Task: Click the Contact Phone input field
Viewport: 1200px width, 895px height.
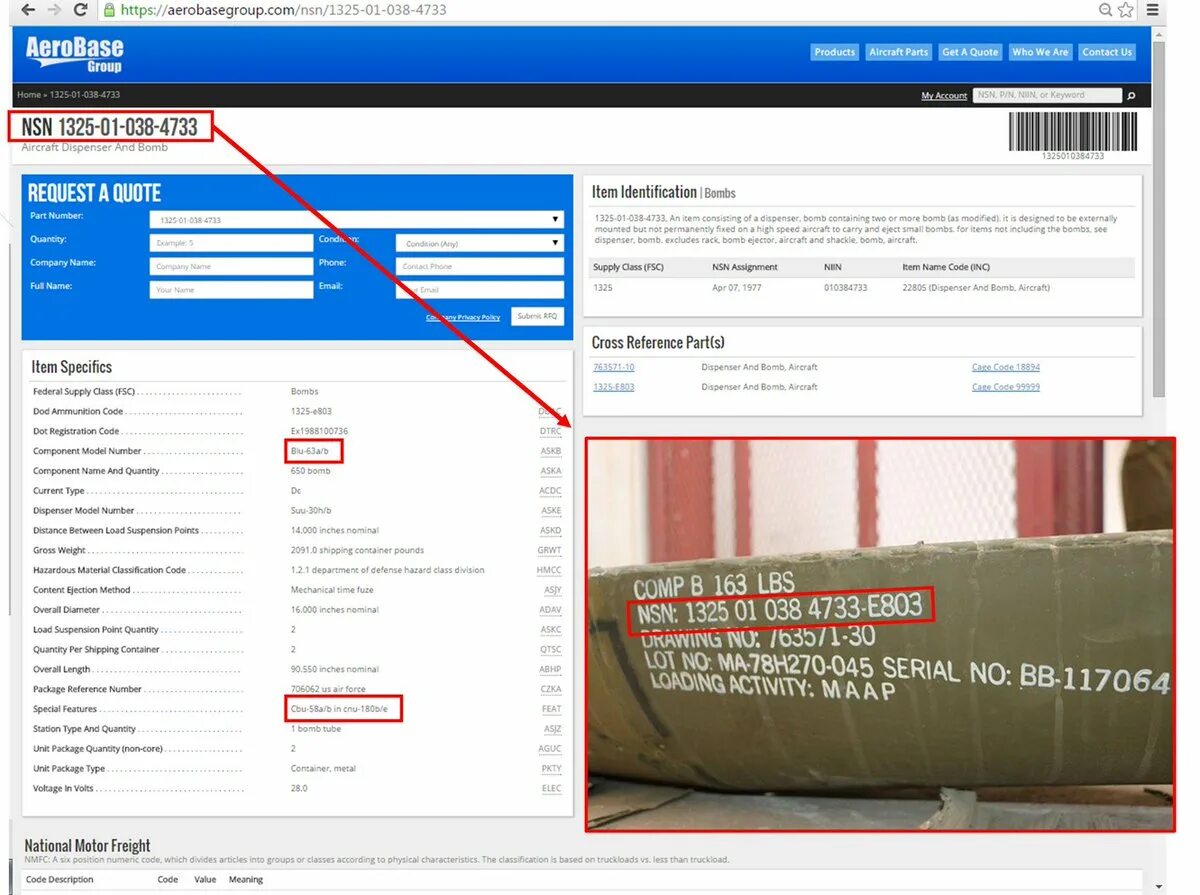Action: [480, 266]
